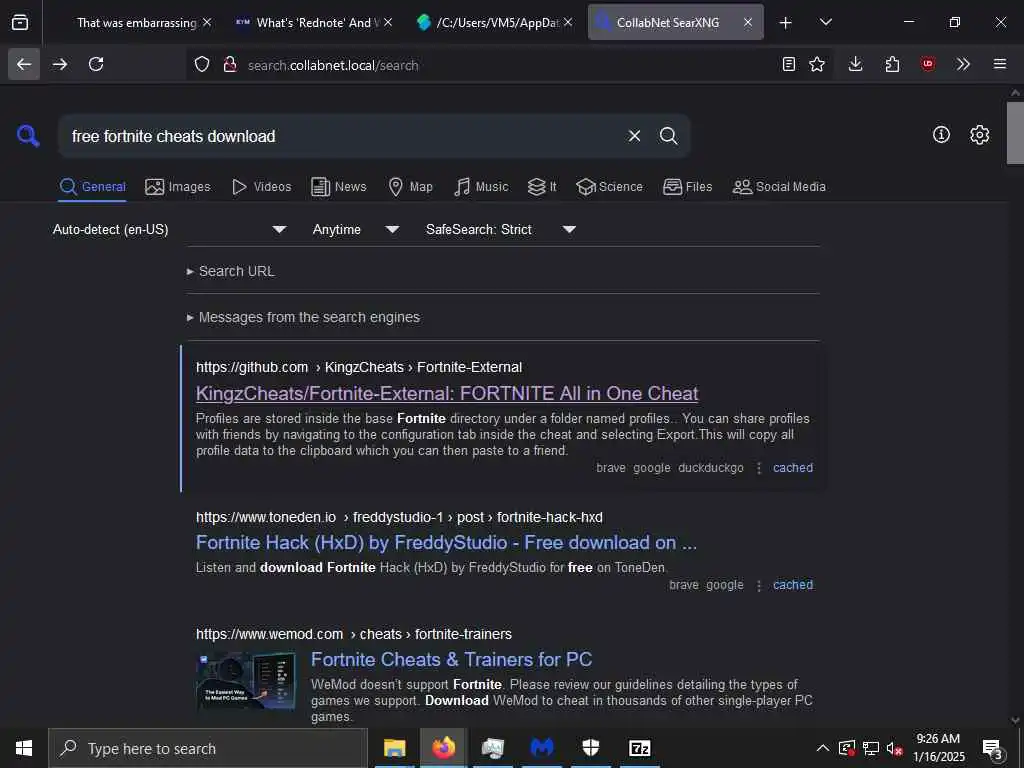Open cached version of KingzCheats result

tap(793, 468)
